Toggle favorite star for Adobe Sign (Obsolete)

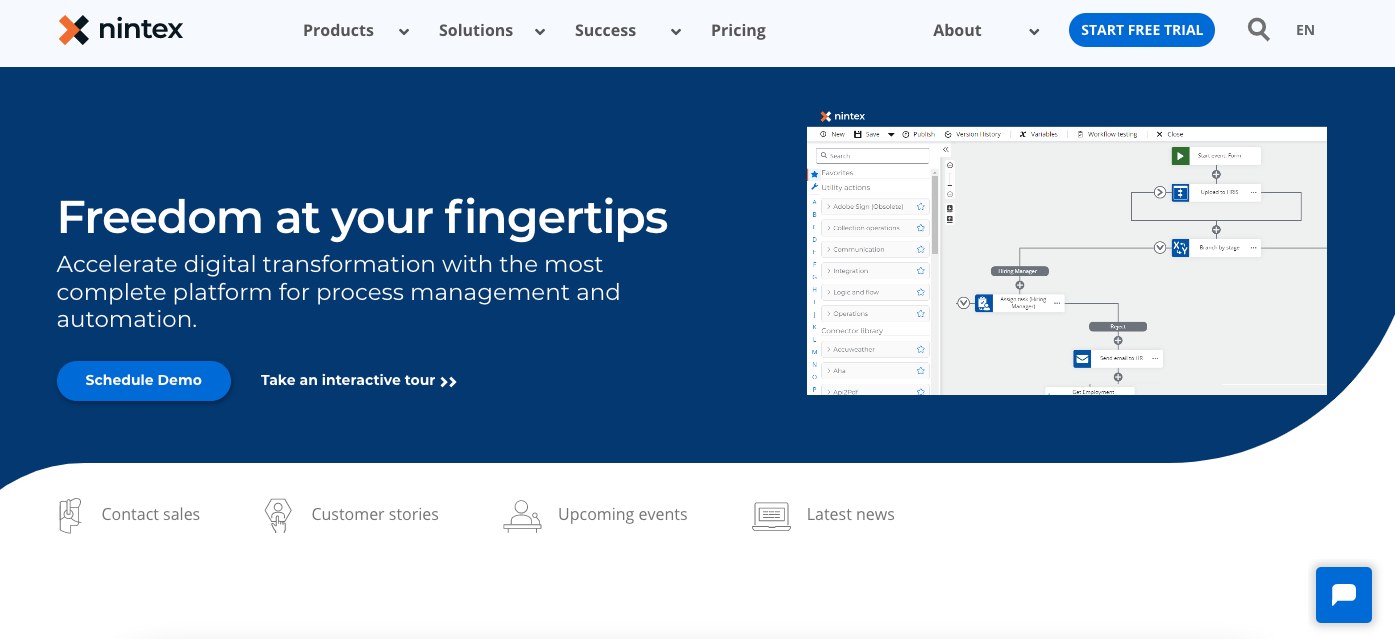(x=921, y=207)
